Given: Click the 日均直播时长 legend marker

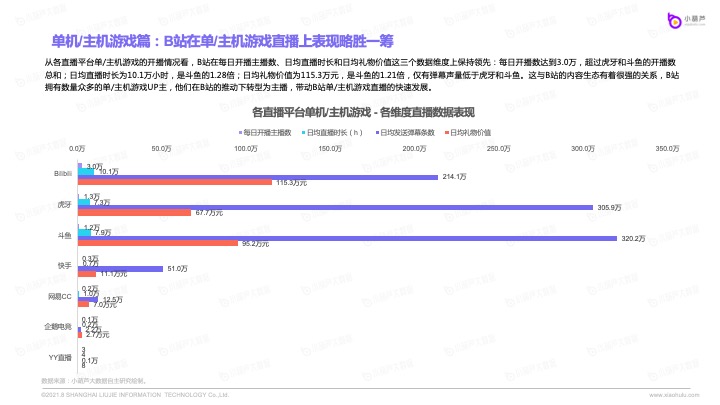Looking at the screenshot, I should pyautogui.click(x=302, y=132).
